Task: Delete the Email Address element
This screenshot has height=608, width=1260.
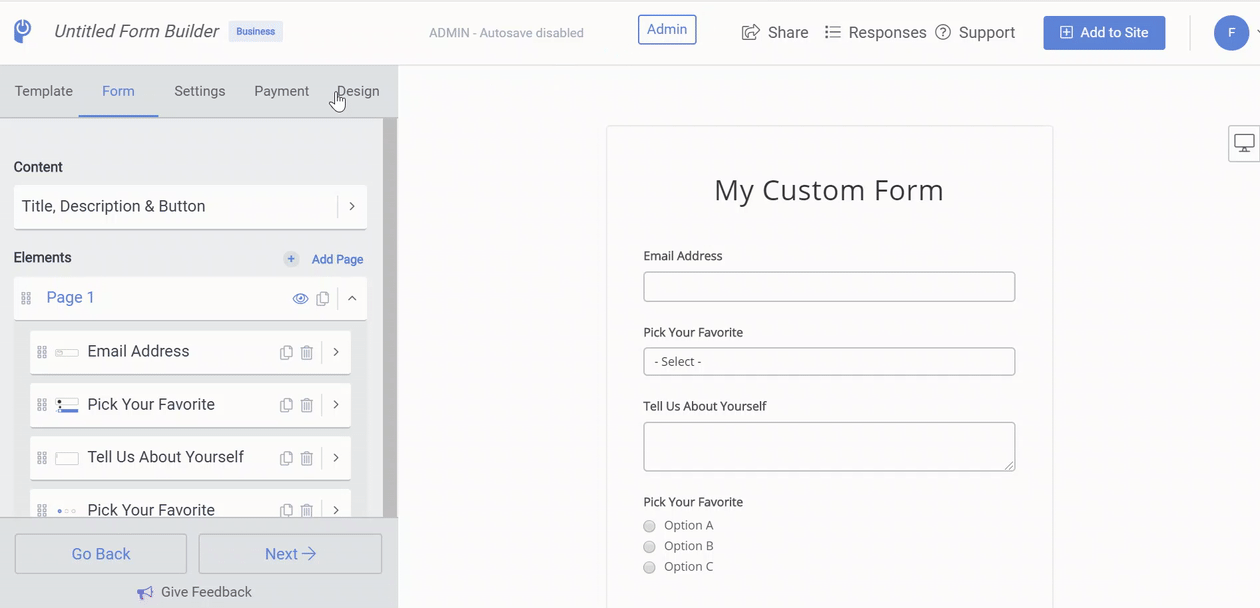Action: 307,352
